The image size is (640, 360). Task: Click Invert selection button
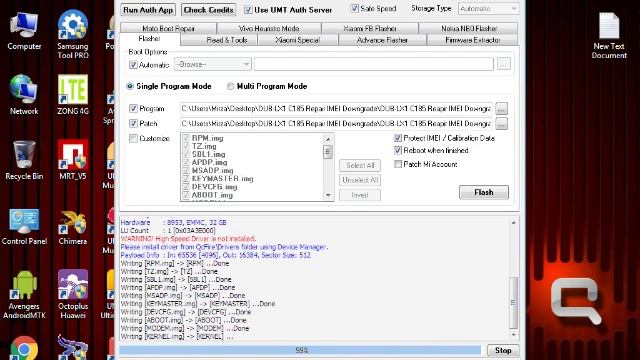[360, 195]
